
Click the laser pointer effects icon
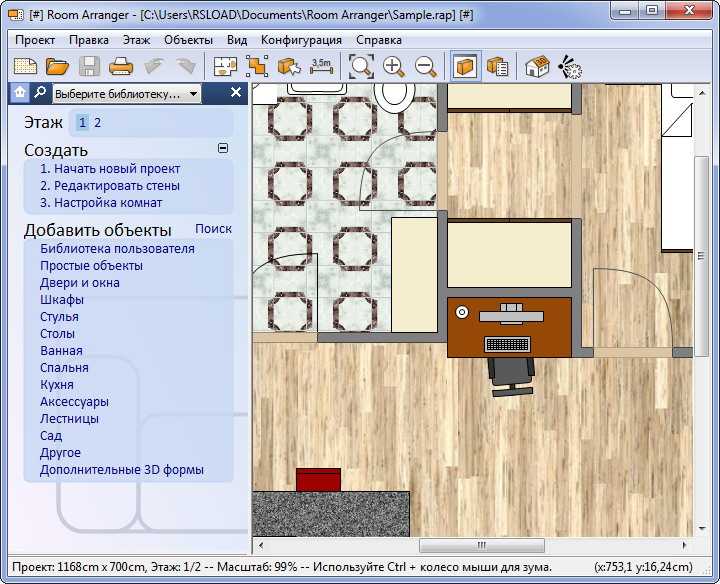click(570, 67)
